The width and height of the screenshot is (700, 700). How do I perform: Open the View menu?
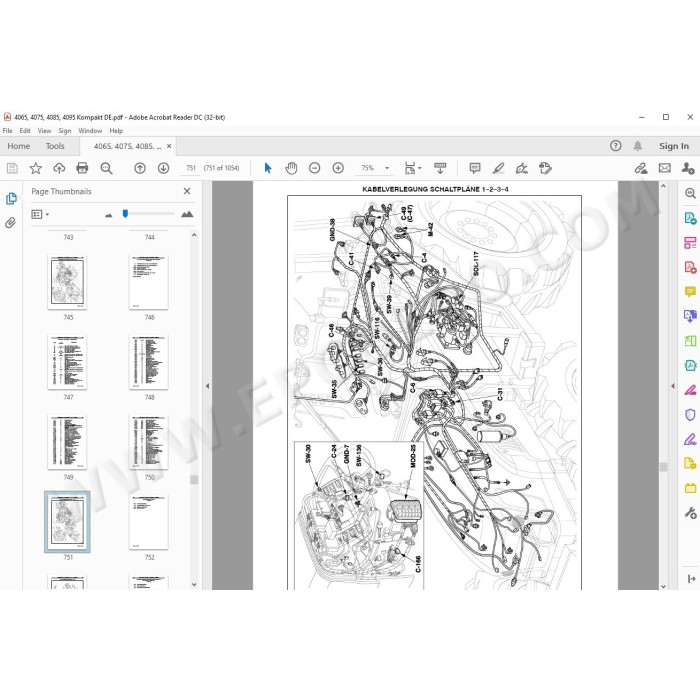click(x=44, y=131)
